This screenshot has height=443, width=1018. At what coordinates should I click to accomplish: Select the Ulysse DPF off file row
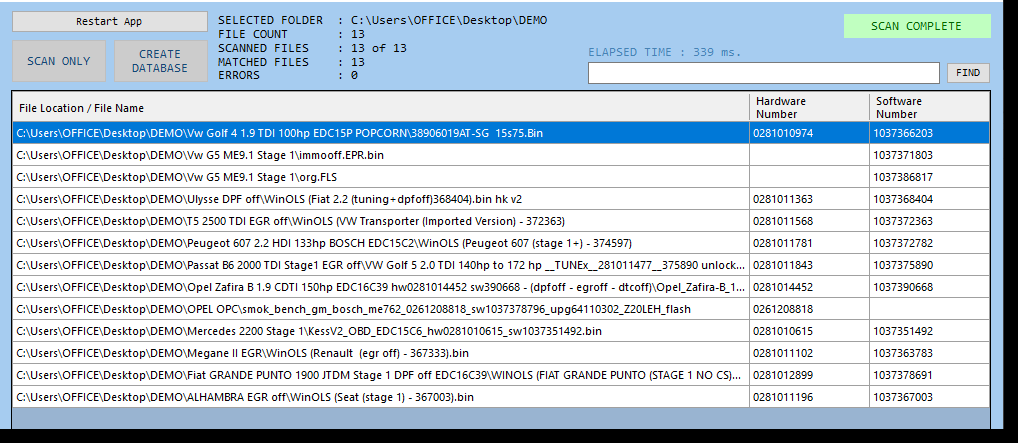point(269,199)
